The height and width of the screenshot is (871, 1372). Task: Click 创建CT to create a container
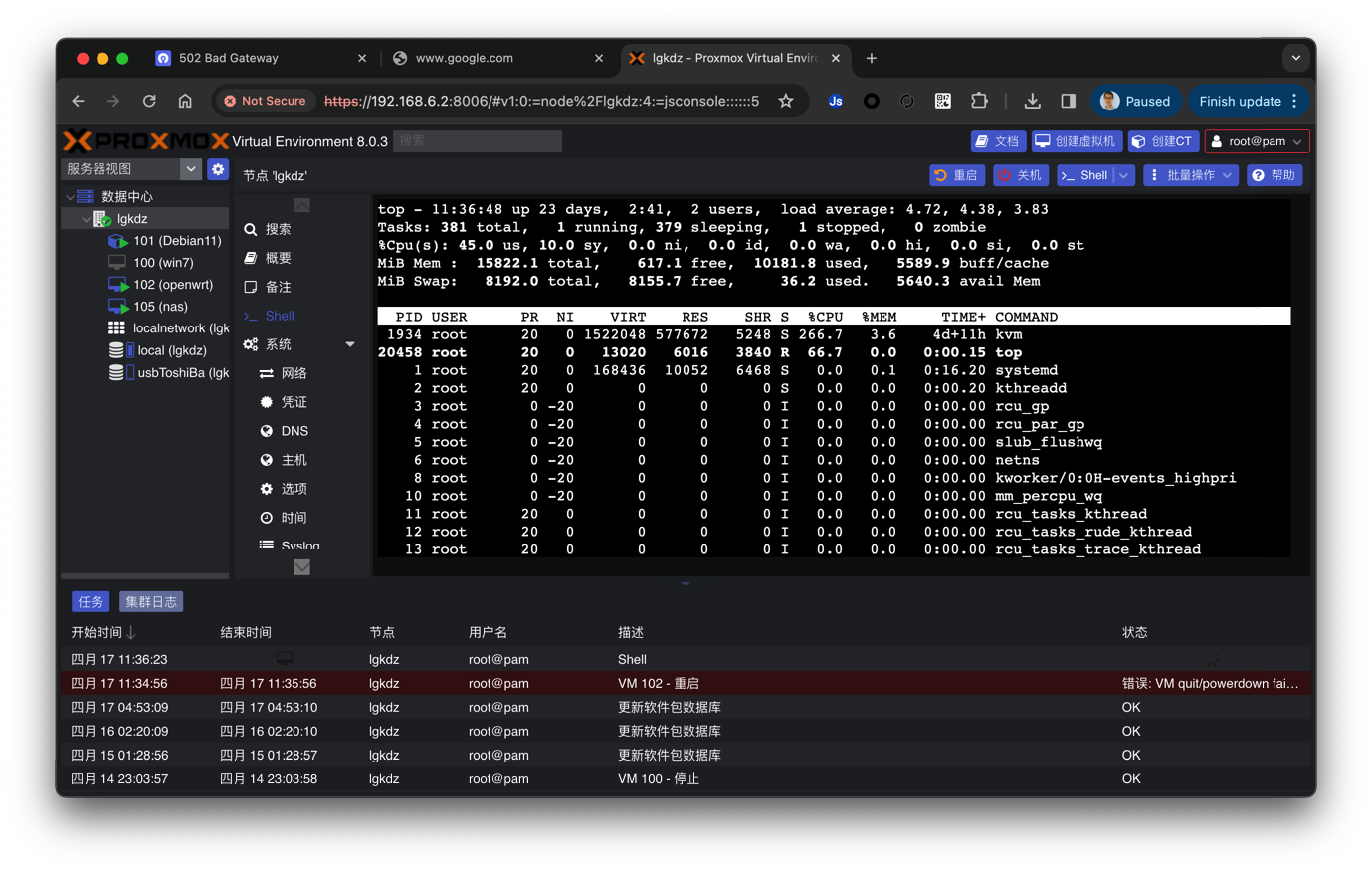coord(1163,141)
